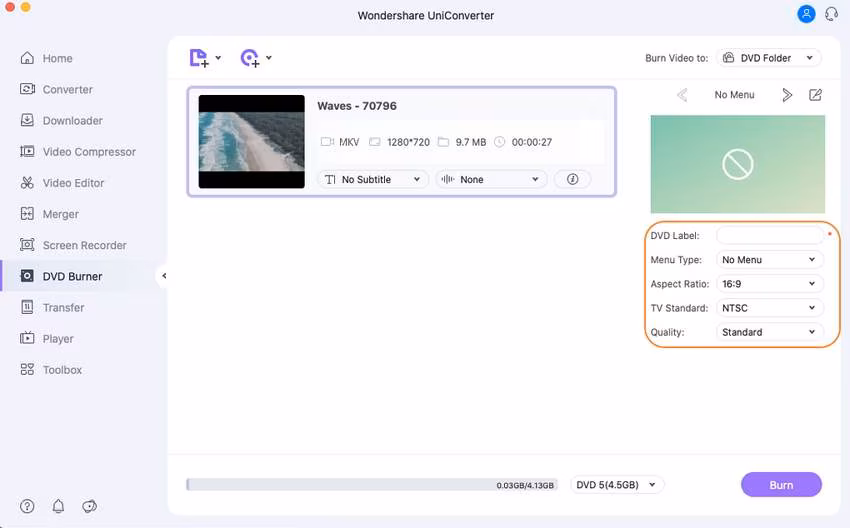
Task: Click the Video Editor scissors icon
Action: click(27, 183)
